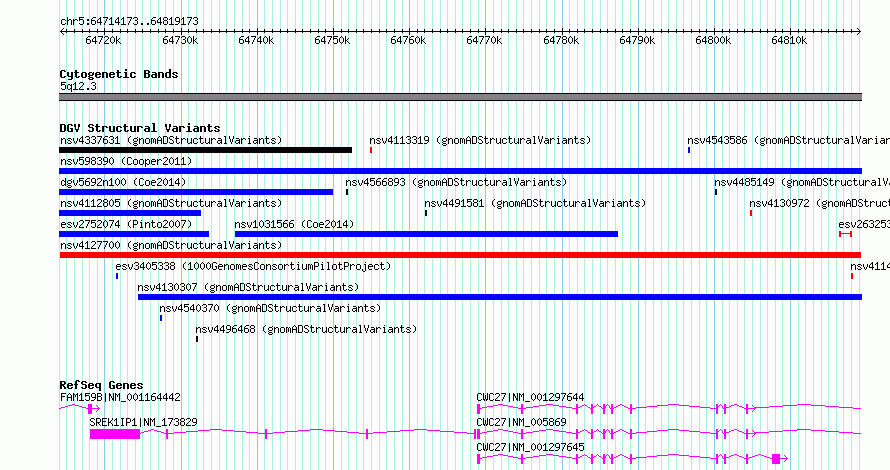The width and height of the screenshot is (890, 470).
Task: Click the nsv4491581 black variant marker
Action: point(426,213)
